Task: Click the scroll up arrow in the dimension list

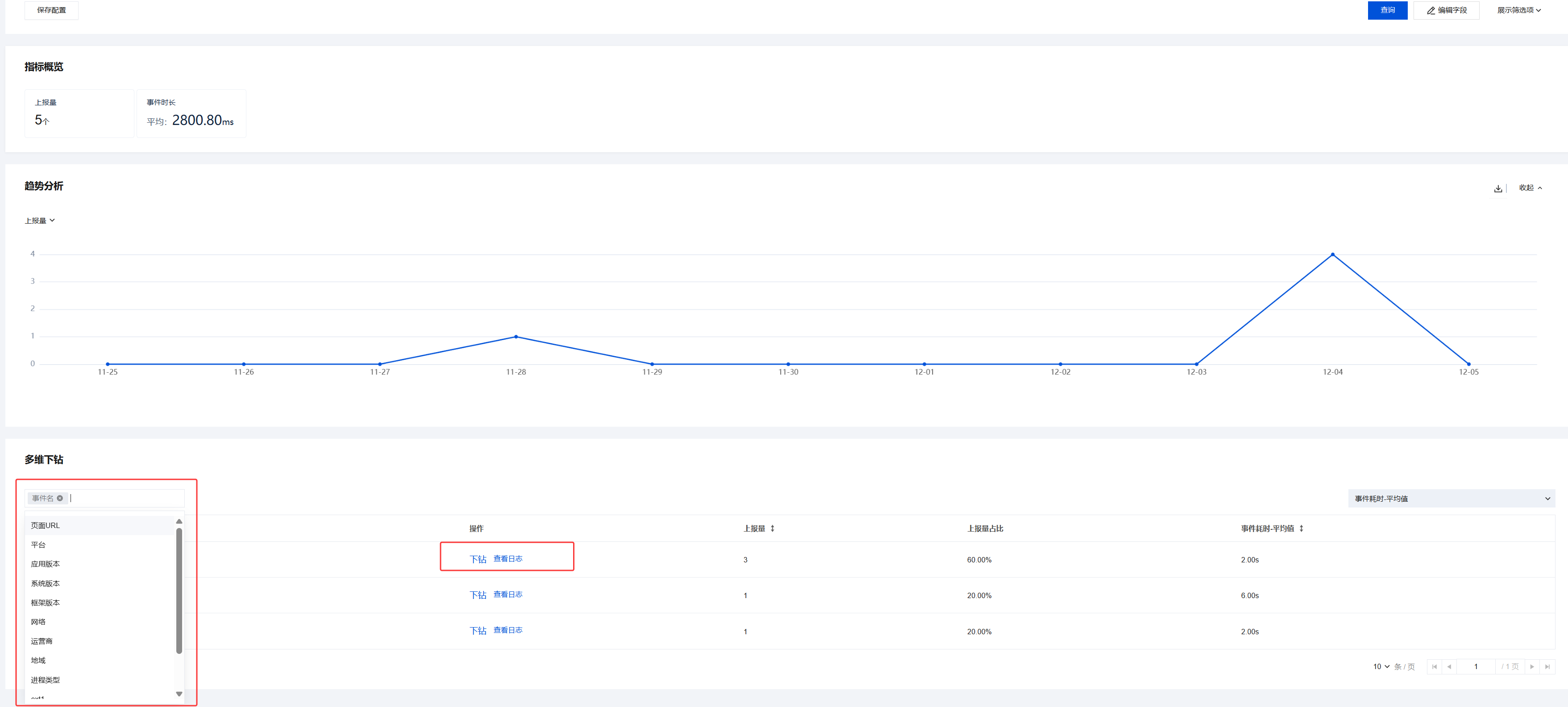Action: [x=179, y=521]
